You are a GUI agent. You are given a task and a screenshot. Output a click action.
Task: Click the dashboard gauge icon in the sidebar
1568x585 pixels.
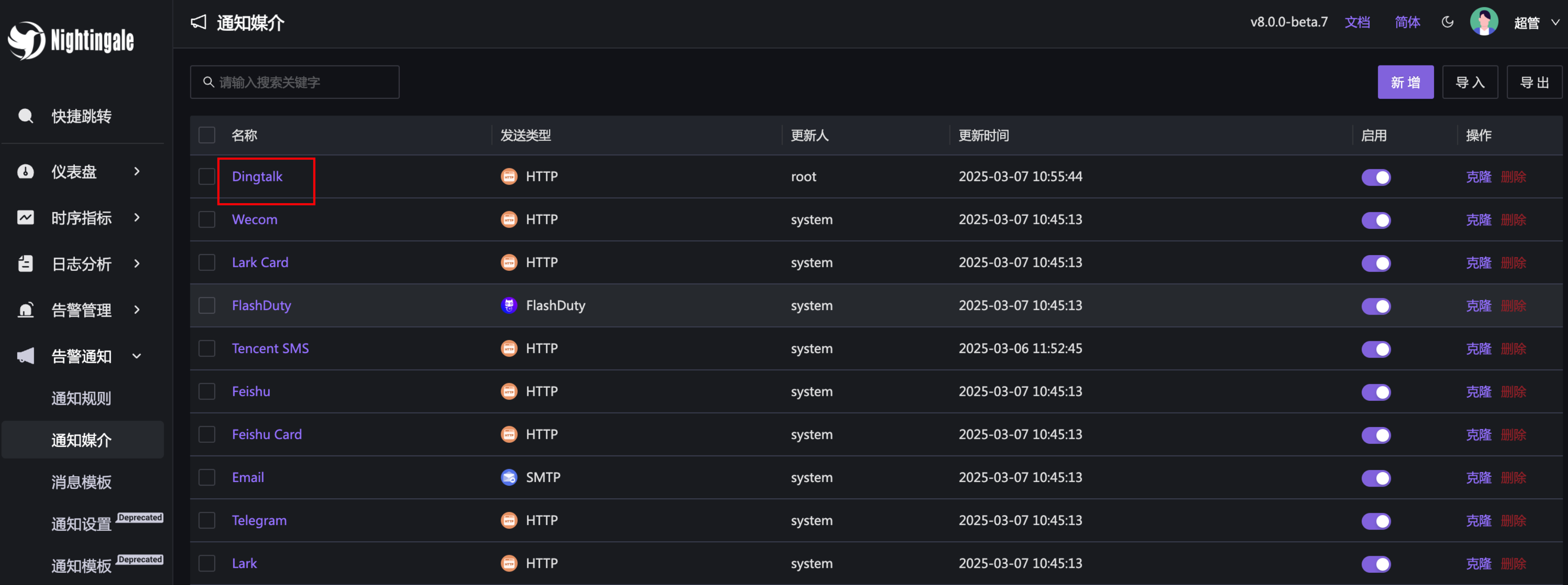(x=26, y=172)
